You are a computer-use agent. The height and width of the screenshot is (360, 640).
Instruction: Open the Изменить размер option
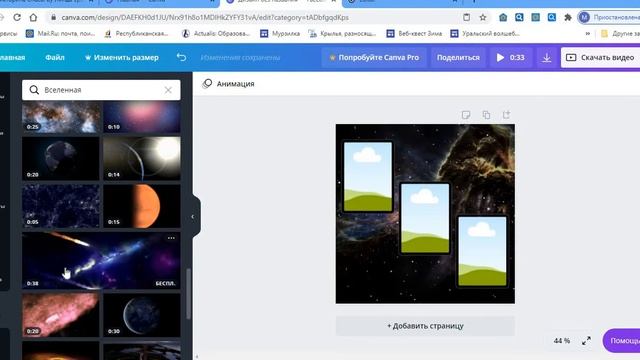coord(122,58)
